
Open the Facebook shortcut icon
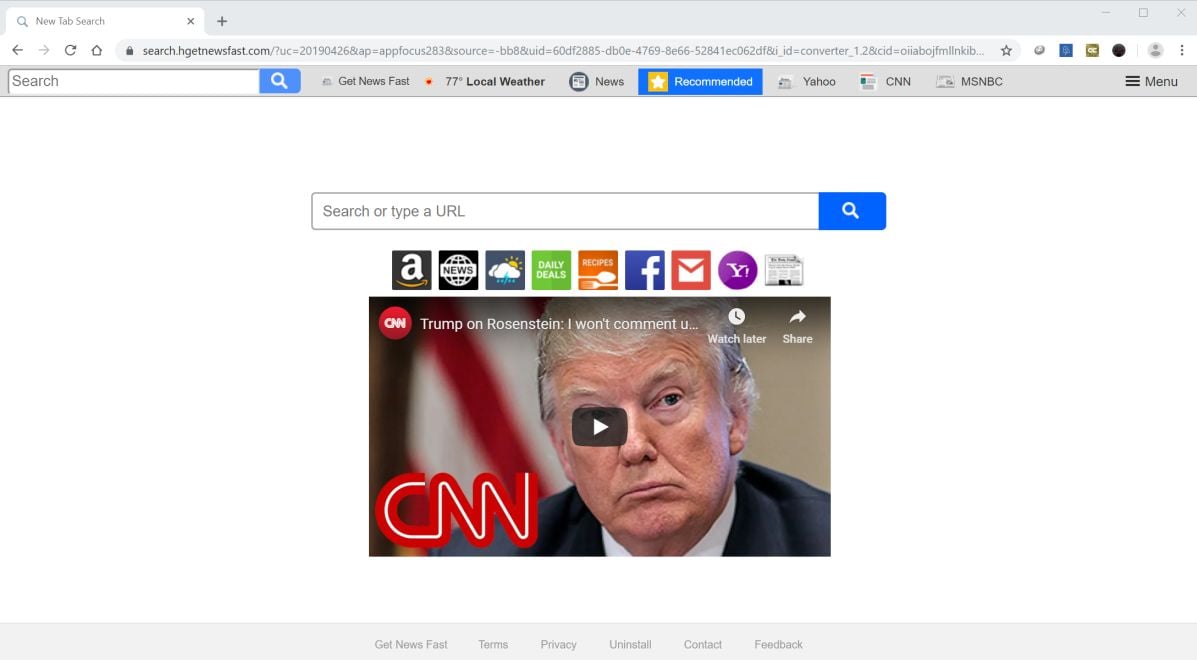644,270
